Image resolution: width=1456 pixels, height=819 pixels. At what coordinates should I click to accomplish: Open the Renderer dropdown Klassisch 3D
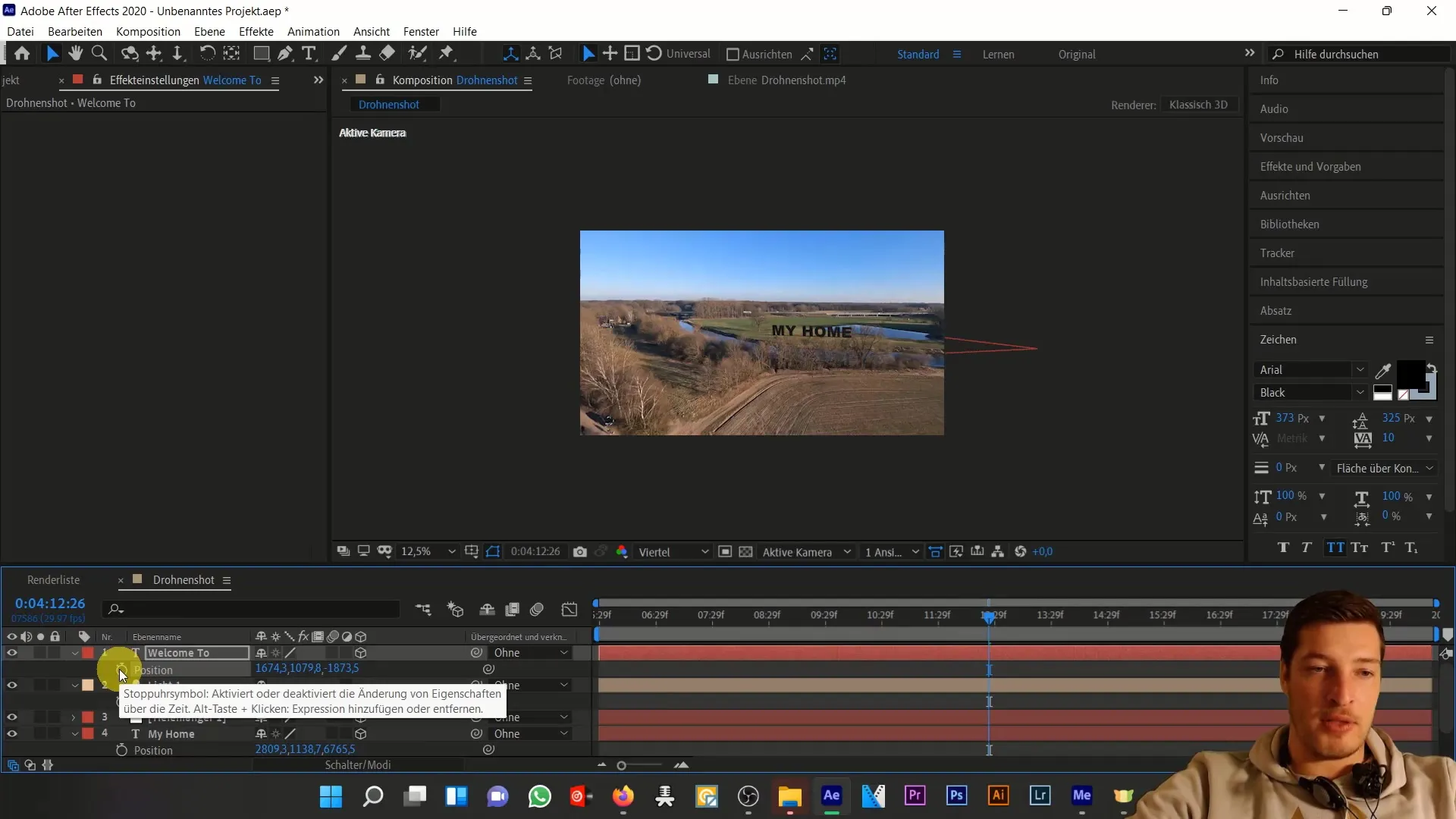point(1198,104)
